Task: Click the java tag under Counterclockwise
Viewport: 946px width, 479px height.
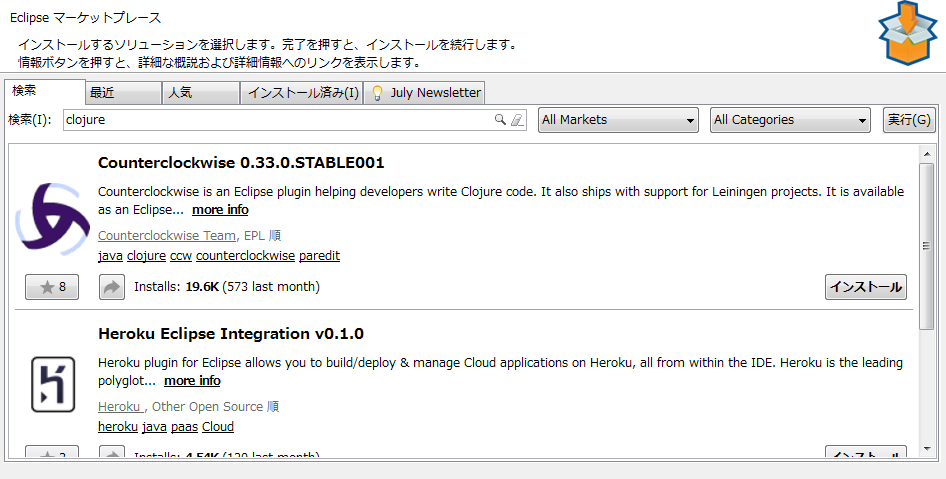Action: [x=110, y=256]
